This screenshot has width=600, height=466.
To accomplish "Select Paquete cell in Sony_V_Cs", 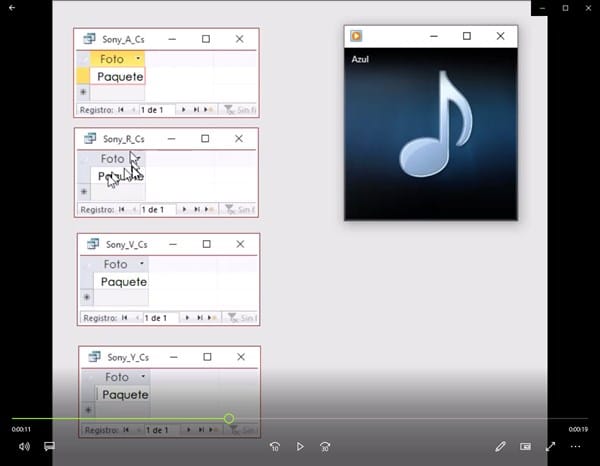I will pos(121,282).
